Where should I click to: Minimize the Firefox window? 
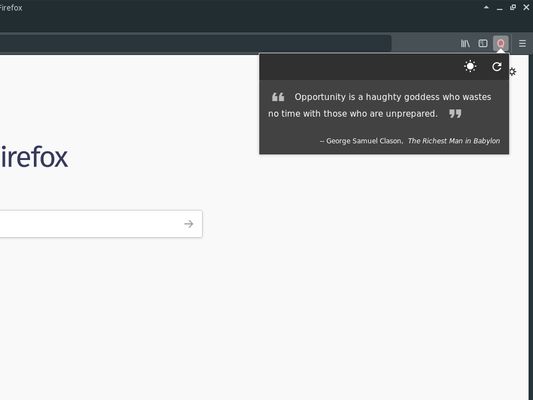click(x=499, y=8)
